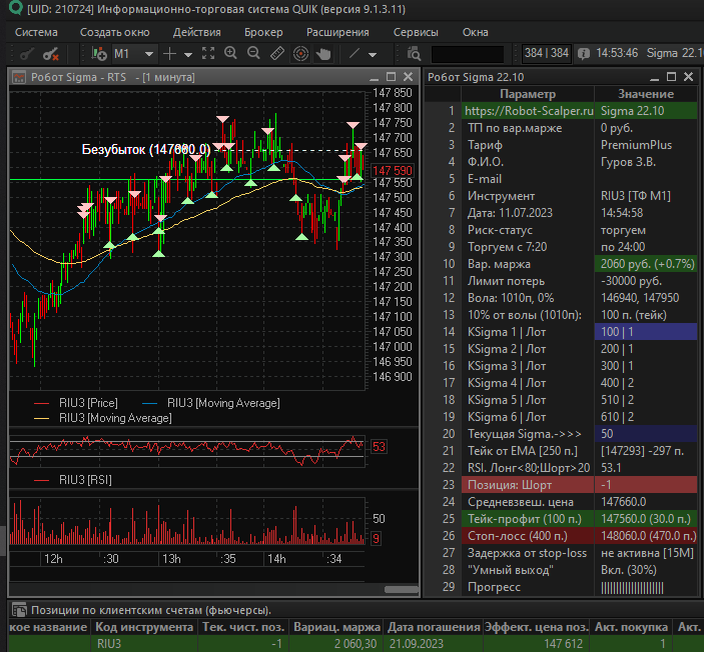Screen dimensions: 704x652
Task: Click the RIU3 [RSI] legend entry
Action: (73, 480)
